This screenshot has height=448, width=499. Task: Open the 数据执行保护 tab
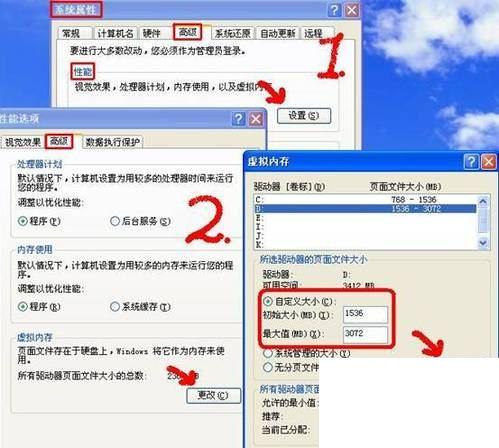(112, 142)
